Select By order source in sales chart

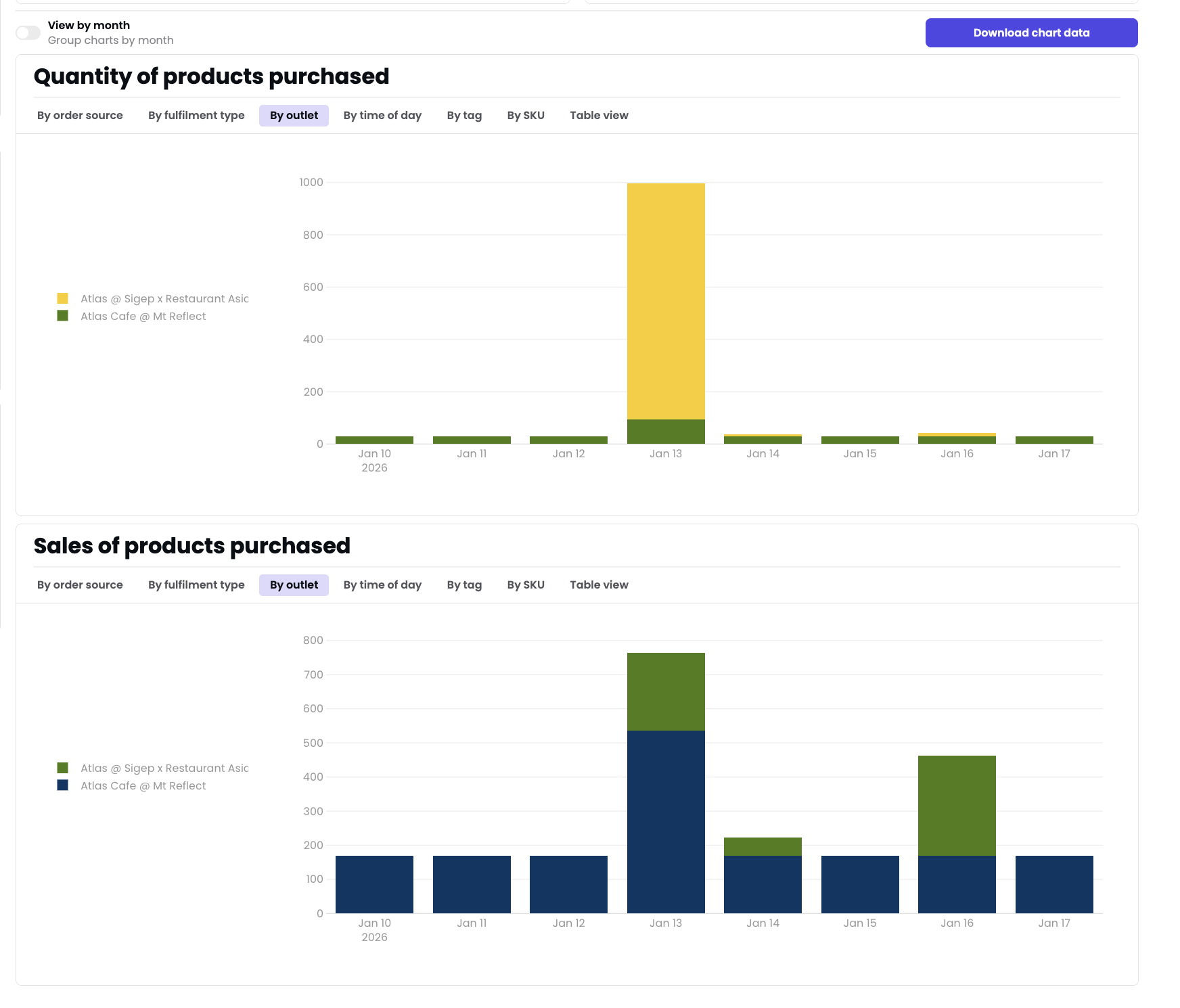click(x=79, y=585)
